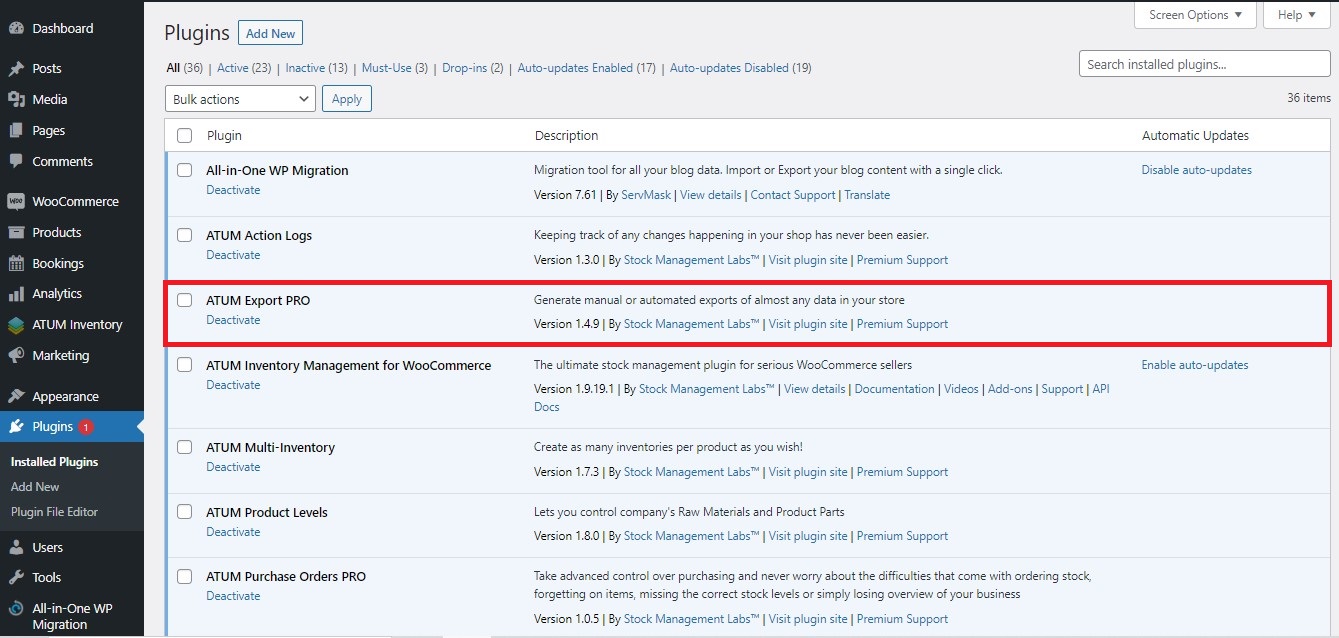Select ATUM Inventory Management for WooCommerce checkbox
This screenshot has height=638, width=1339.
184,365
